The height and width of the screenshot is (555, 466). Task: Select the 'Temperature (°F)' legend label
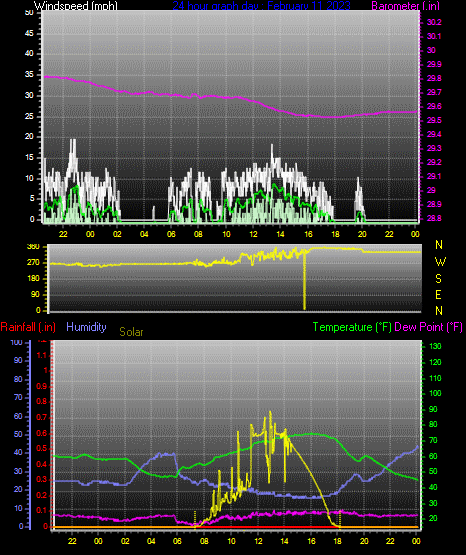(x=352, y=327)
